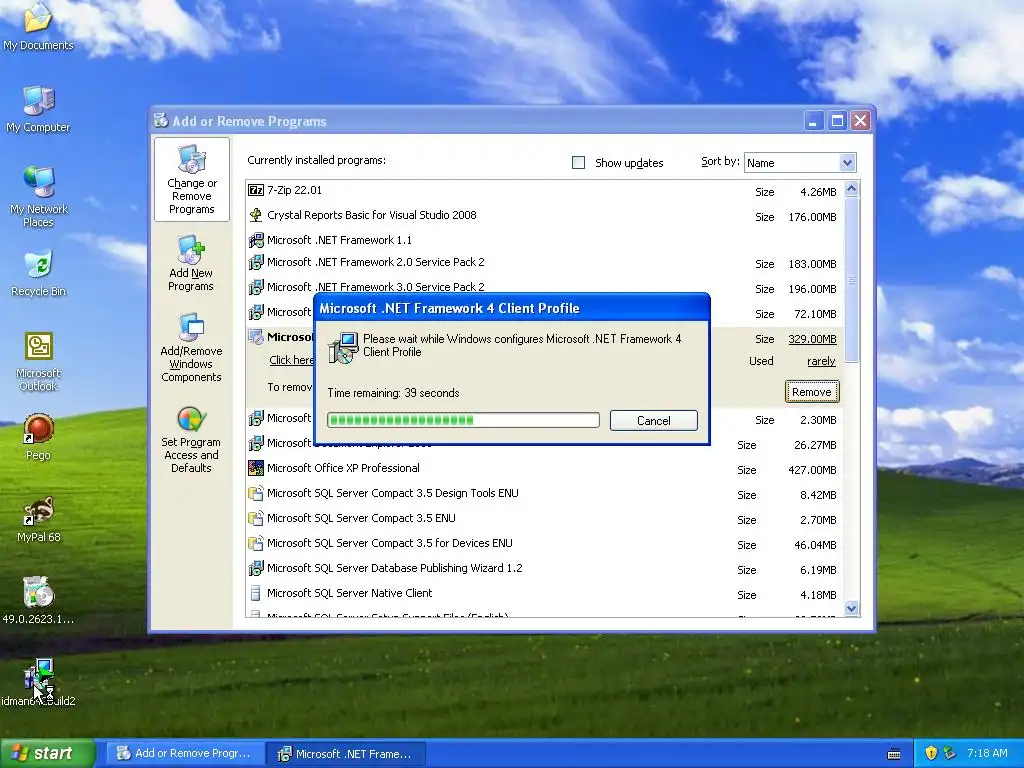This screenshot has width=1024, height=768.
Task: Enable the Show updates checkbox
Action: [579, 163]
